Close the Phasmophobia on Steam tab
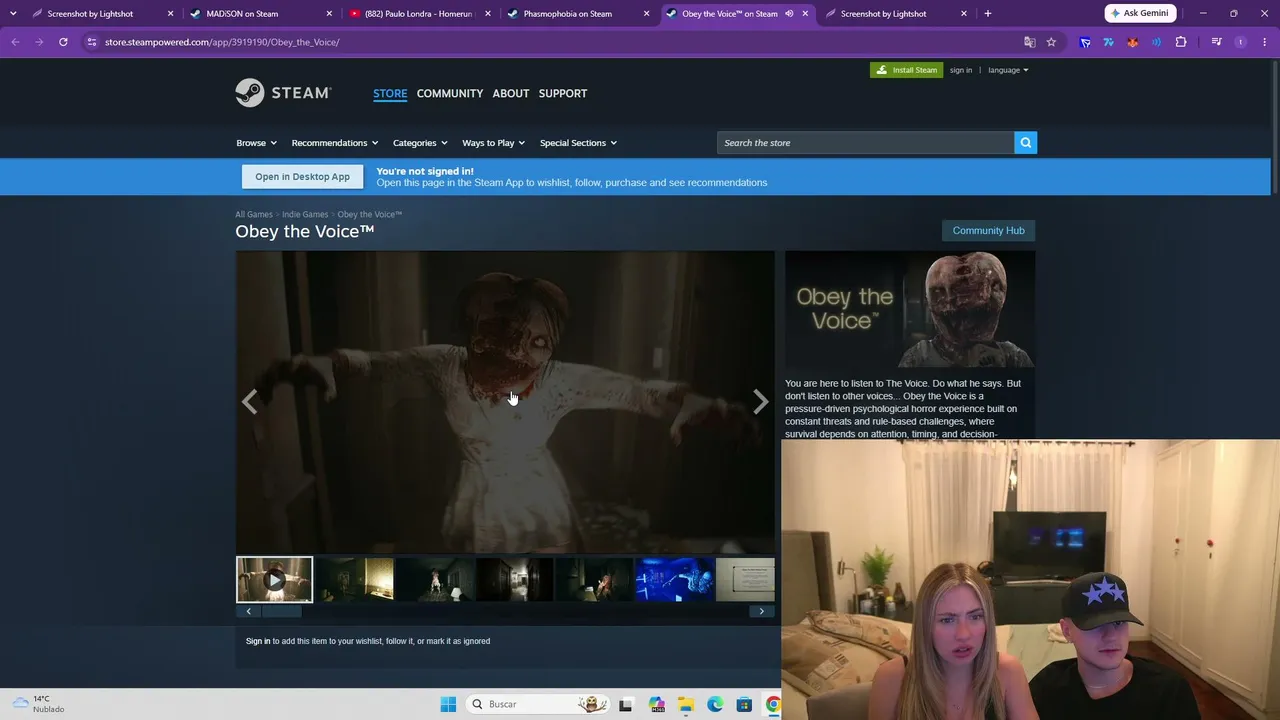Image resolution: width=1280 pixels, height=720 pixels. pyautogui.click(x=646, y=14)
